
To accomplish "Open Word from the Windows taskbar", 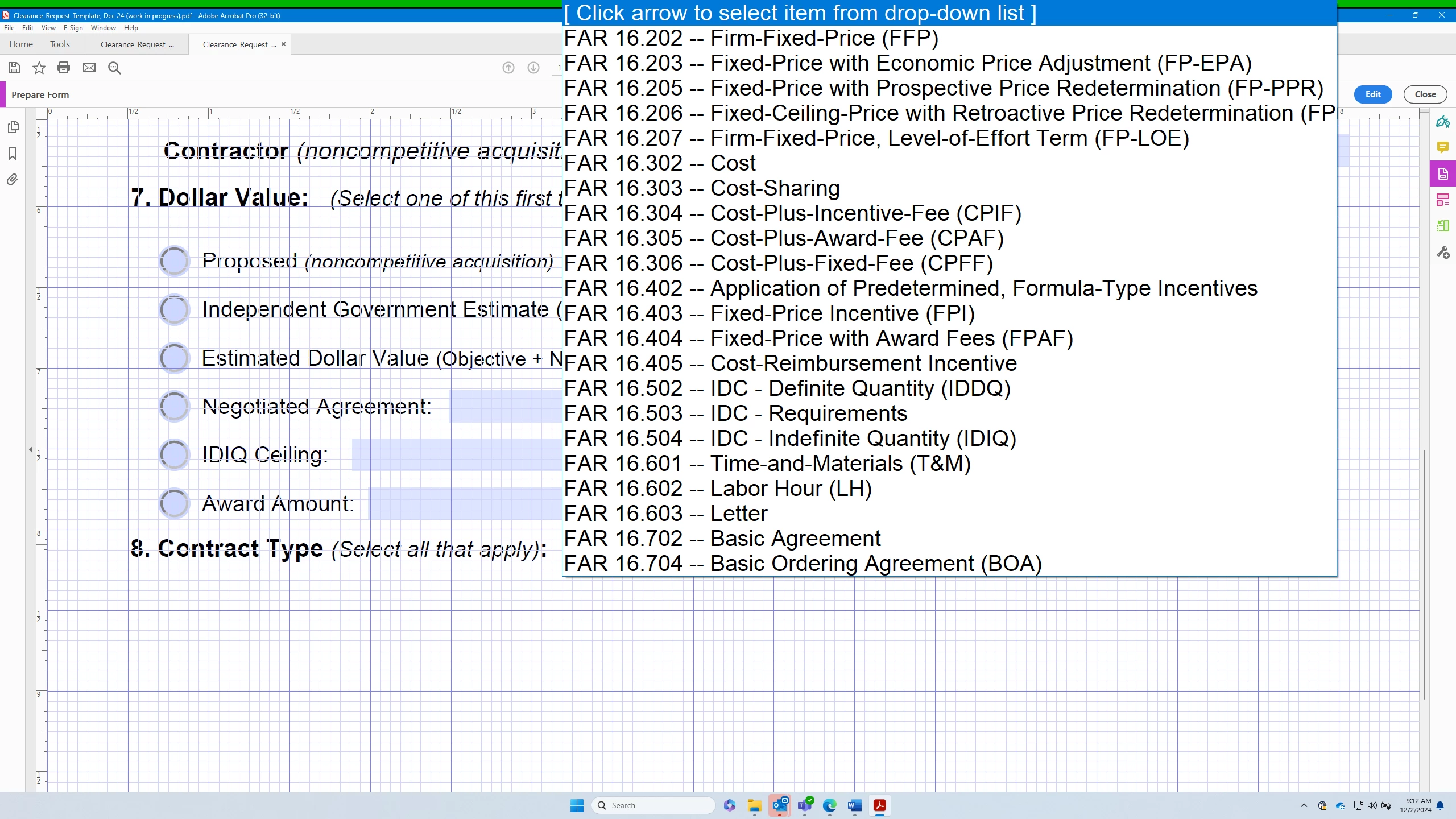I will click(x=854, y=805).
